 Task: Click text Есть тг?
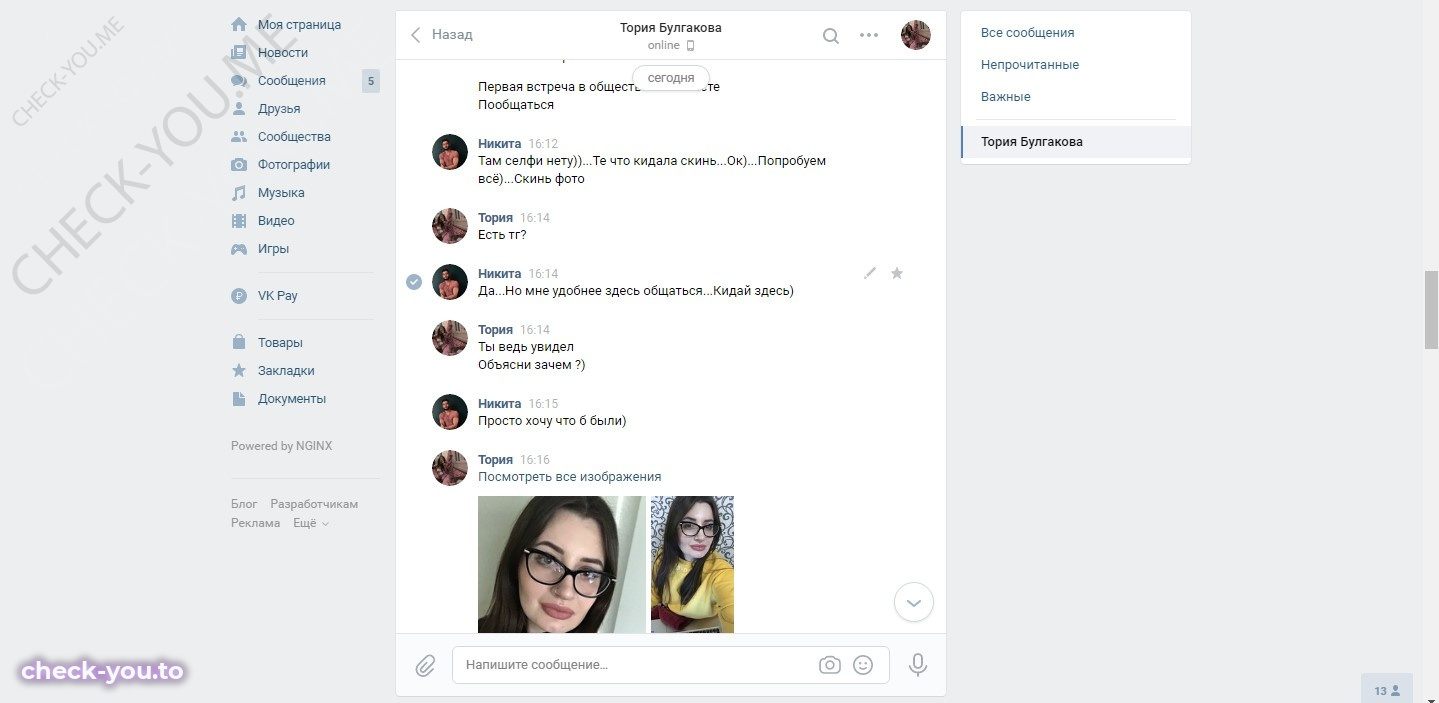502,235
